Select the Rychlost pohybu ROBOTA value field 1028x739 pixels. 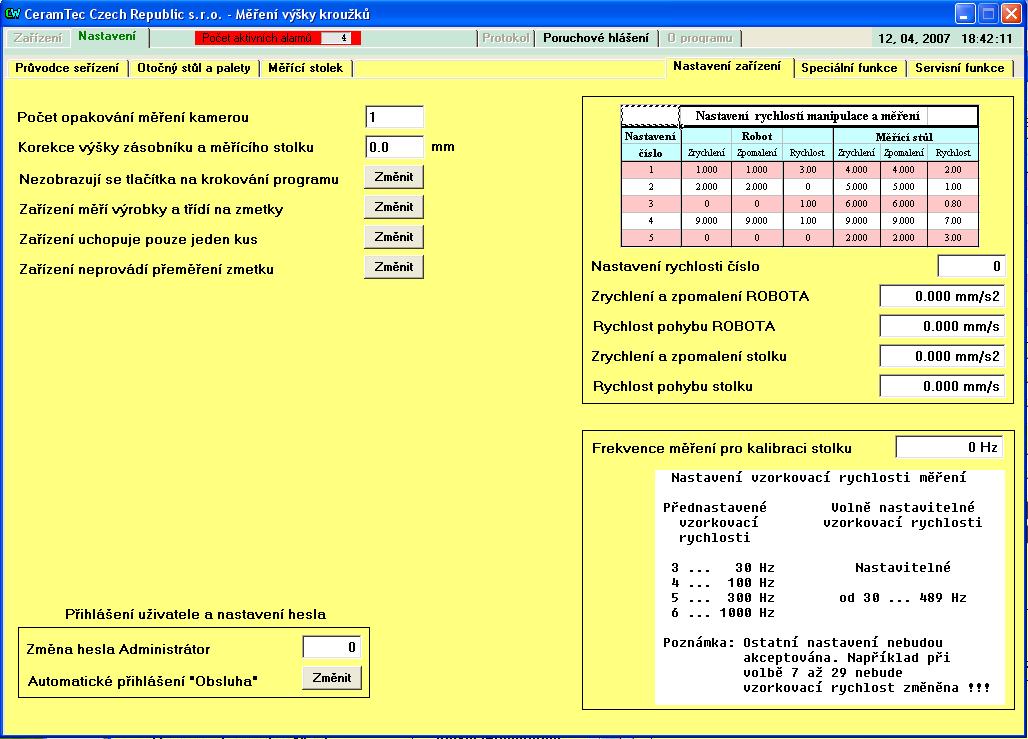(x=941, y=326)
